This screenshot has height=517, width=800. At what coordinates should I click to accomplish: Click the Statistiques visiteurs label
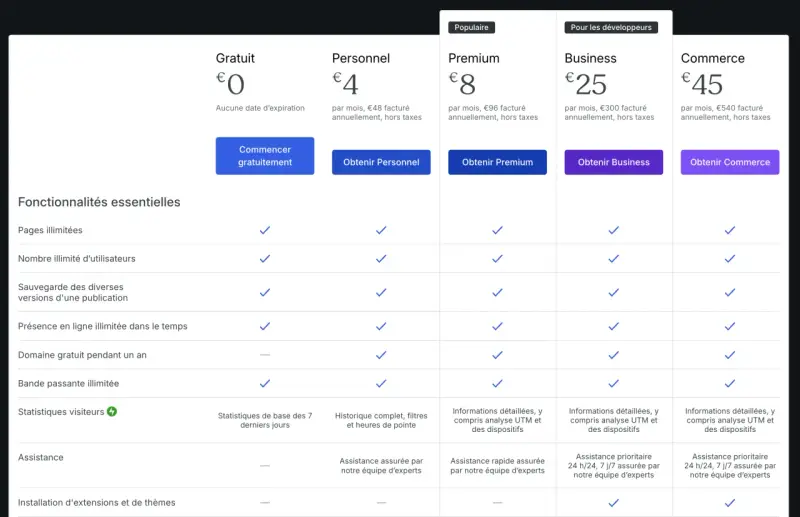point(61,412)
